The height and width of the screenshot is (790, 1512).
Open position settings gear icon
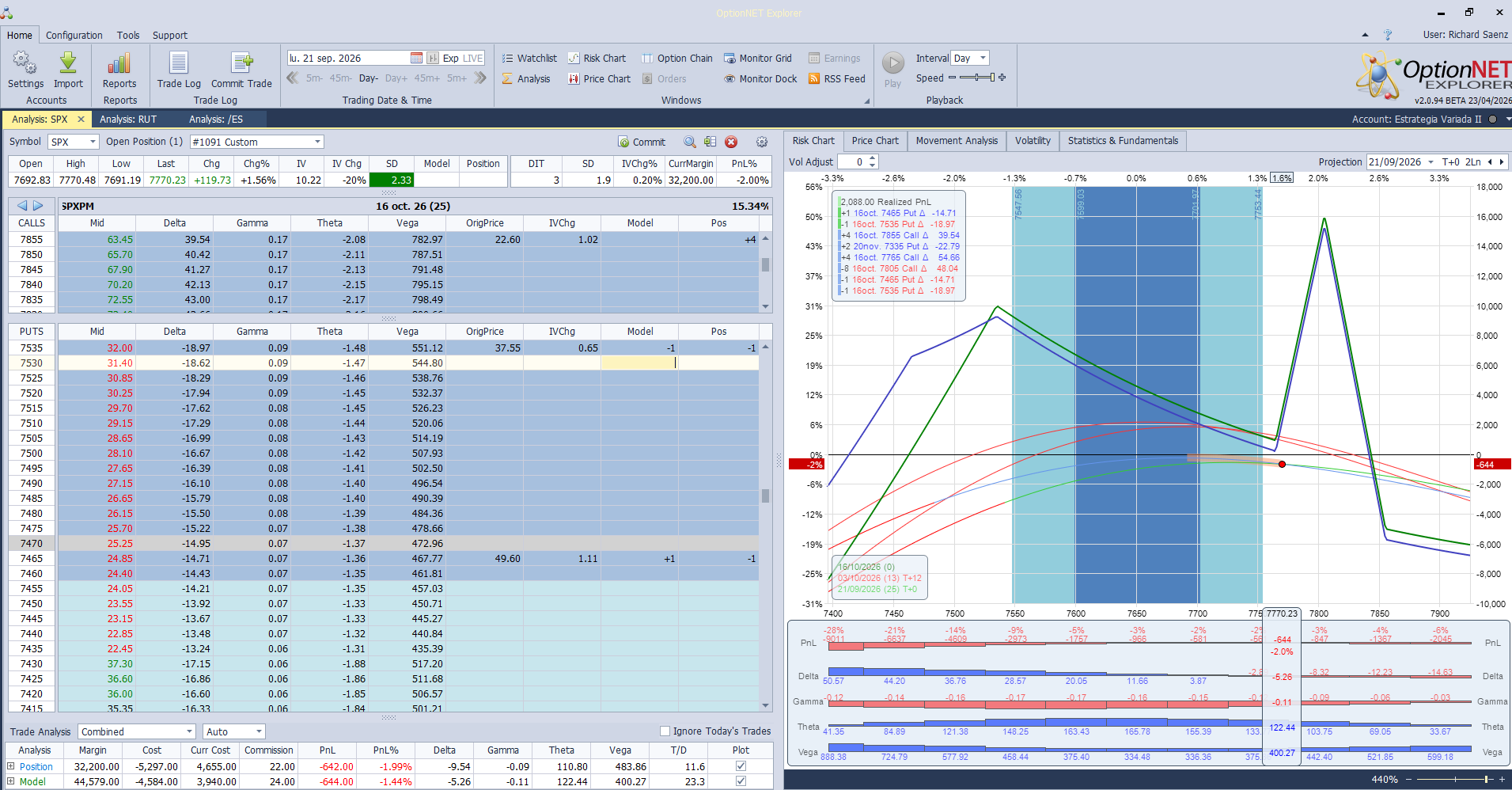click(x=762, y=142)
